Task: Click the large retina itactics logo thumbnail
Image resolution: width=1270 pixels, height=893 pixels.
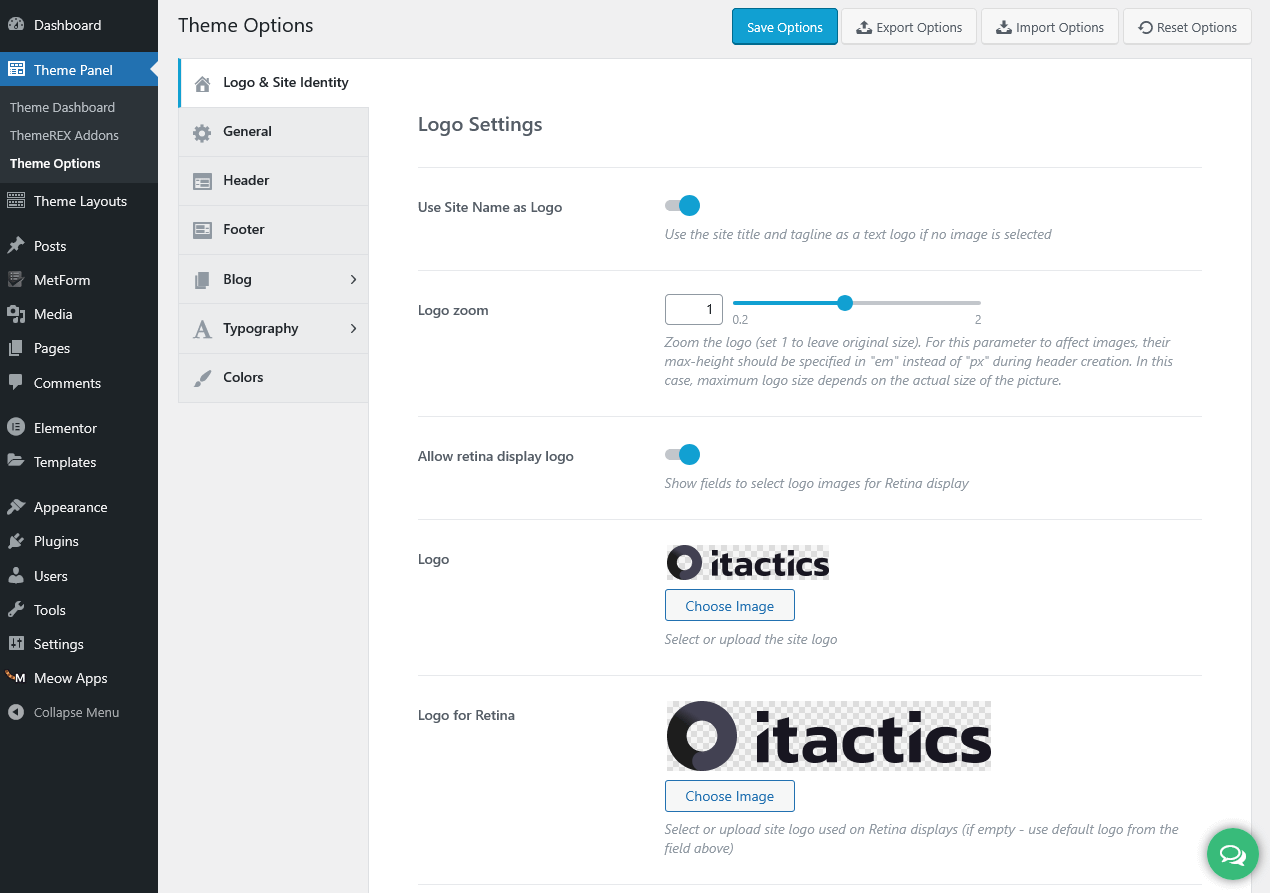Action: coord(828,736)
